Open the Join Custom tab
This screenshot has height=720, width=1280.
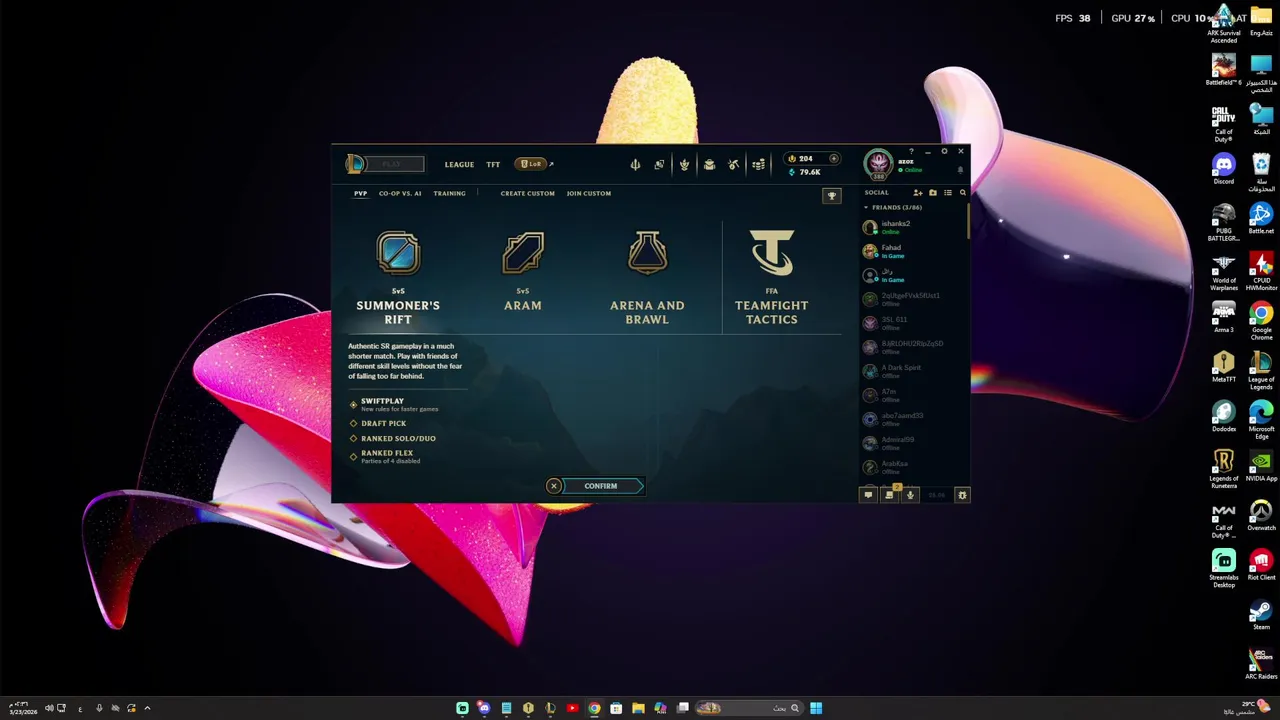(x=589, y=193)
